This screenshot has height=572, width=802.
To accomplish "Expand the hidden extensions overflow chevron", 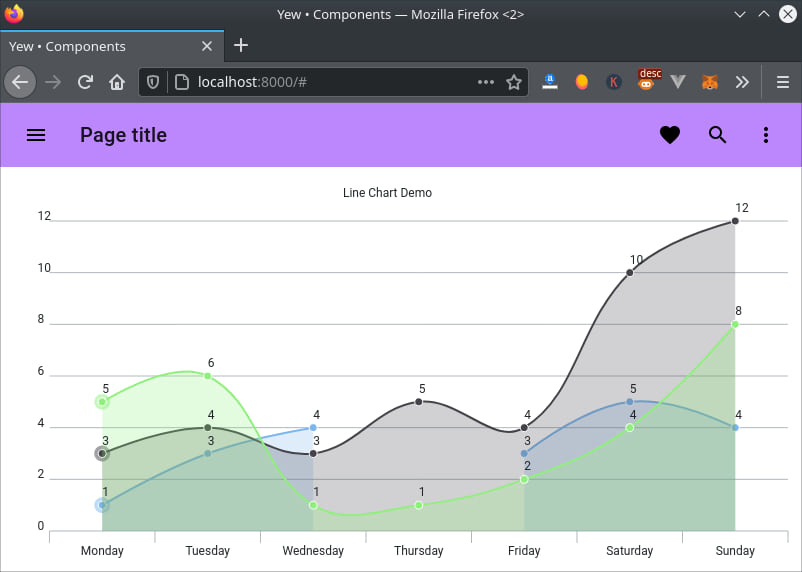I will (742, 82).
